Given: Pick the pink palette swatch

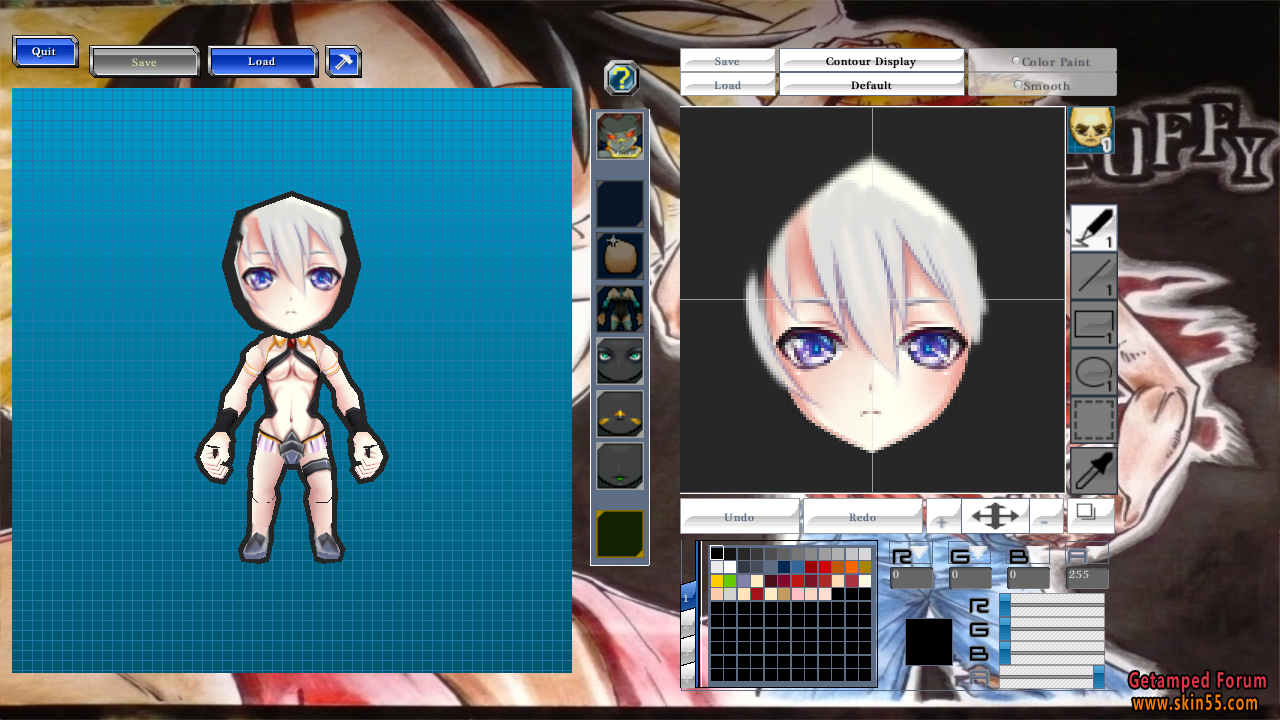Looking at the screenshot, I should (798, 594).
